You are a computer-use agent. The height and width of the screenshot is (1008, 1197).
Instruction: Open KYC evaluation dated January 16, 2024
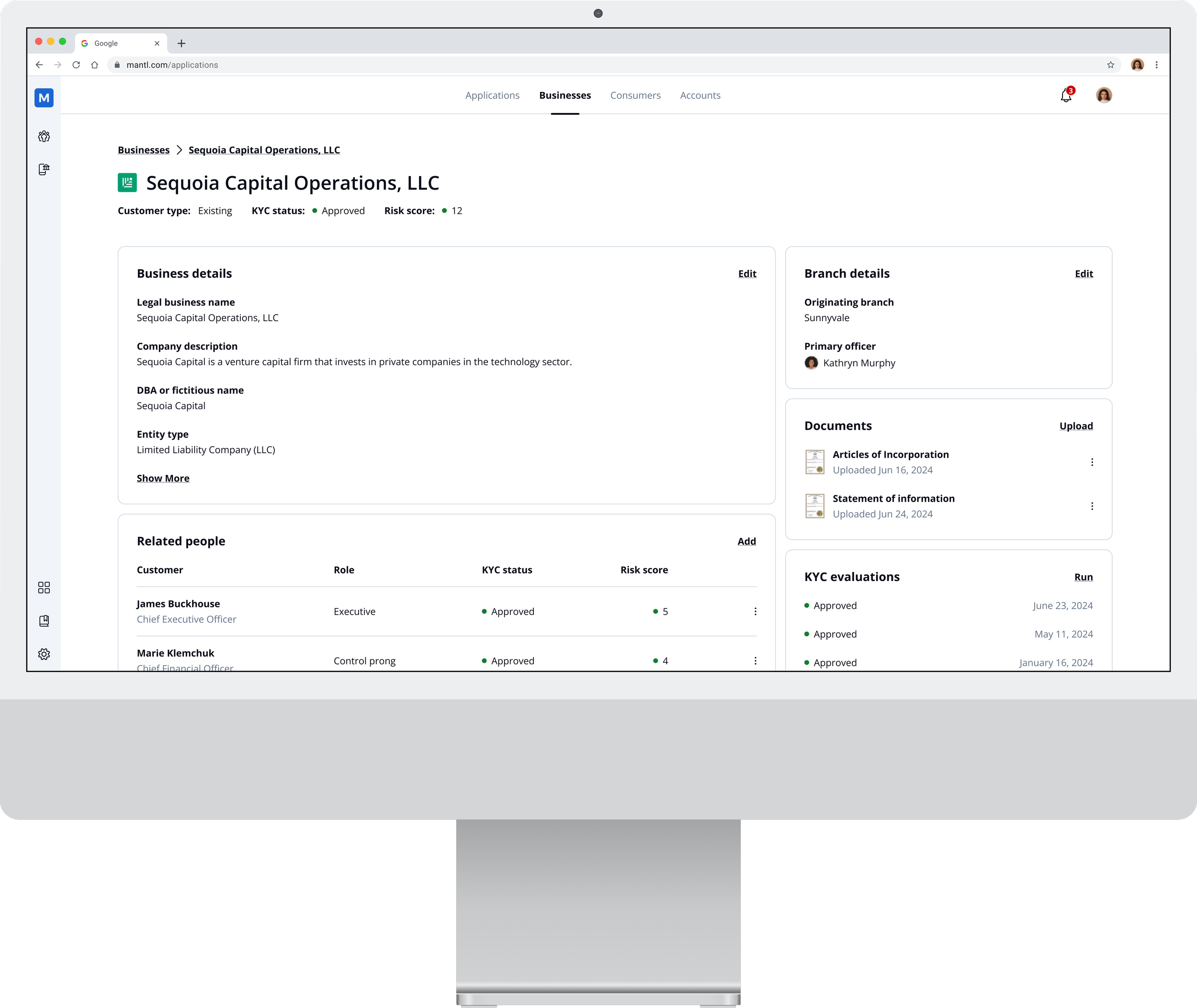(949, 663)
